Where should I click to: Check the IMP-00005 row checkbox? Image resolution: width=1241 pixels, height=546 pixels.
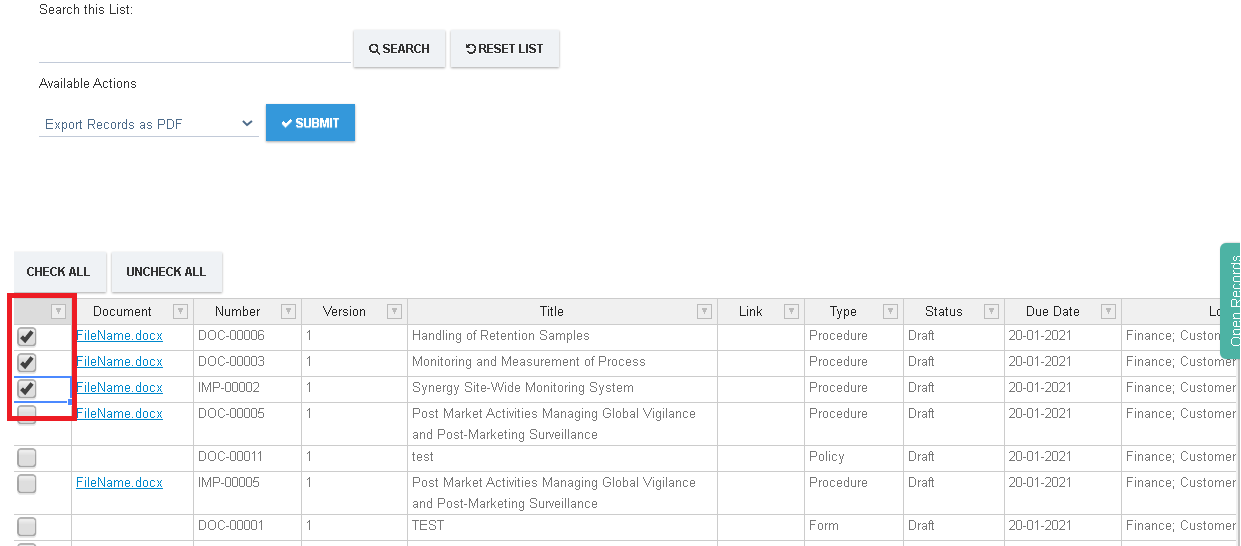tap(27, 483)
